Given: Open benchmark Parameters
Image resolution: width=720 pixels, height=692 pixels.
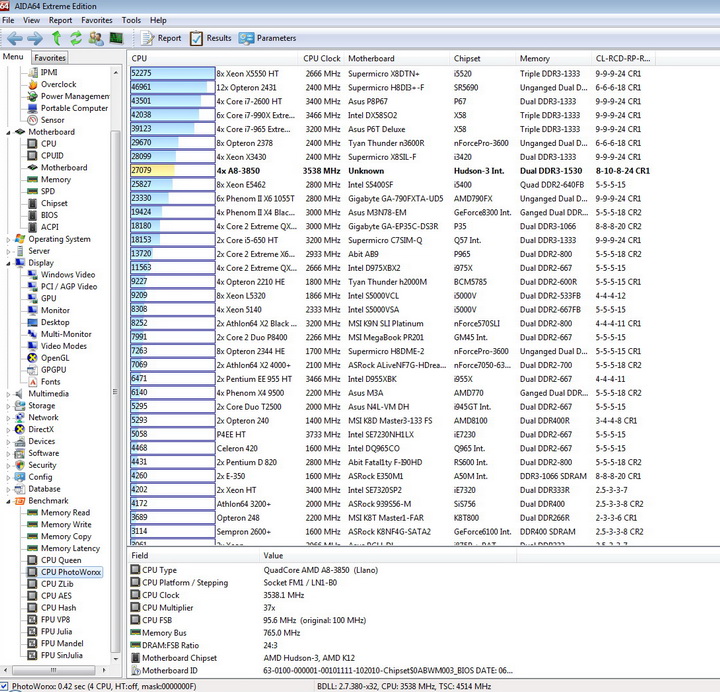Looking at the screenshot, I should tap(267, 38).
